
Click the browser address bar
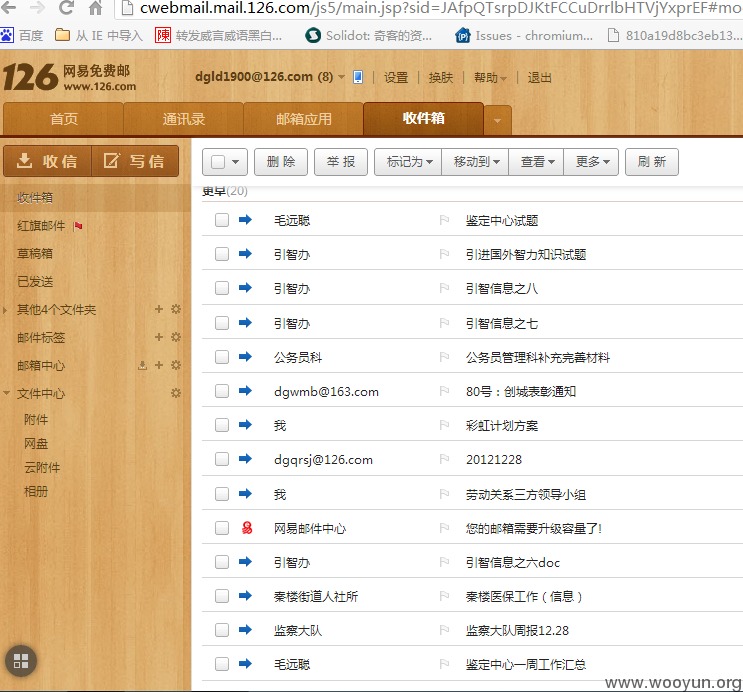(x=429, y=8)
